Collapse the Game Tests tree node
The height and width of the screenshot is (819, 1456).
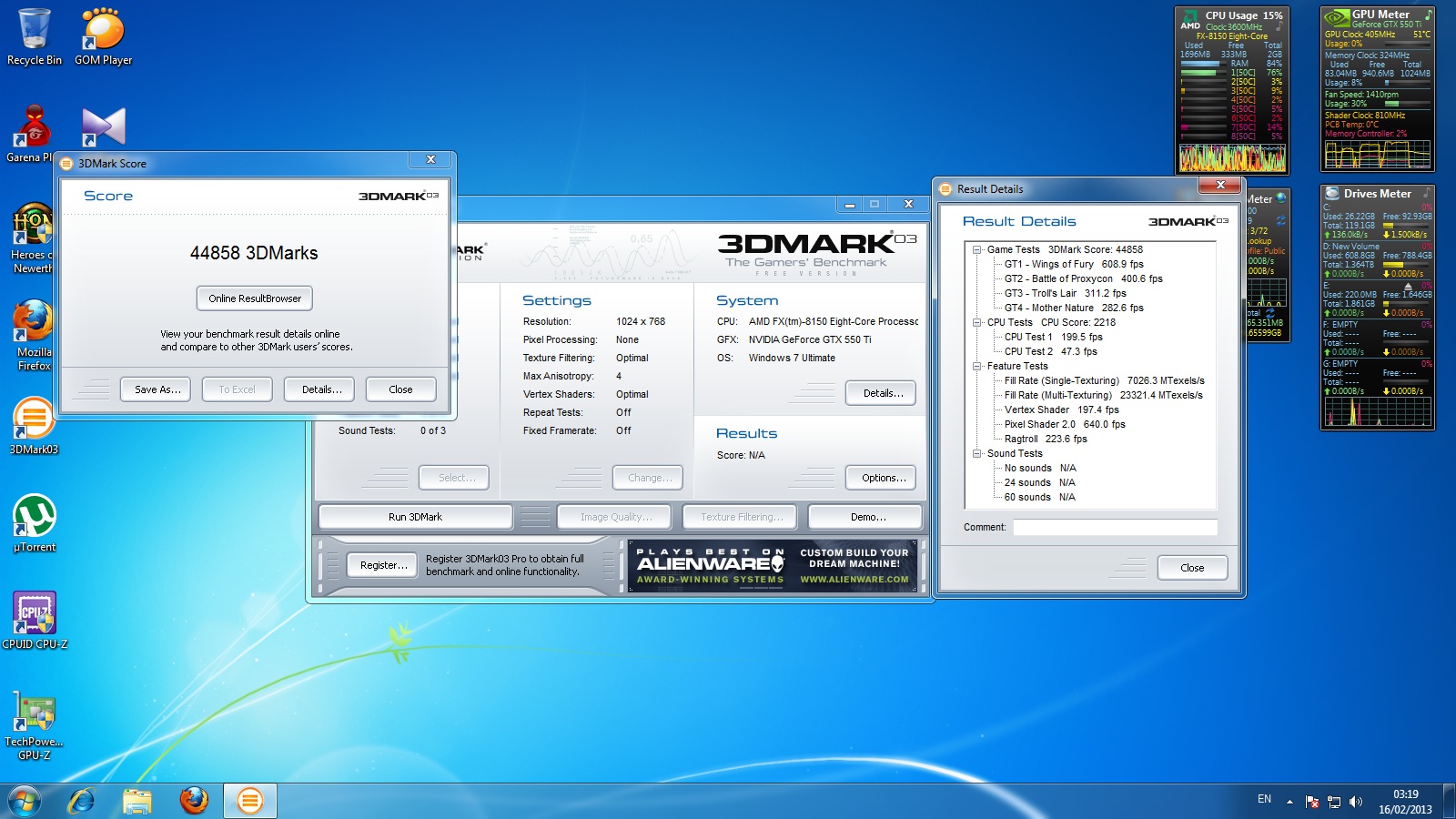click(976, 249)
